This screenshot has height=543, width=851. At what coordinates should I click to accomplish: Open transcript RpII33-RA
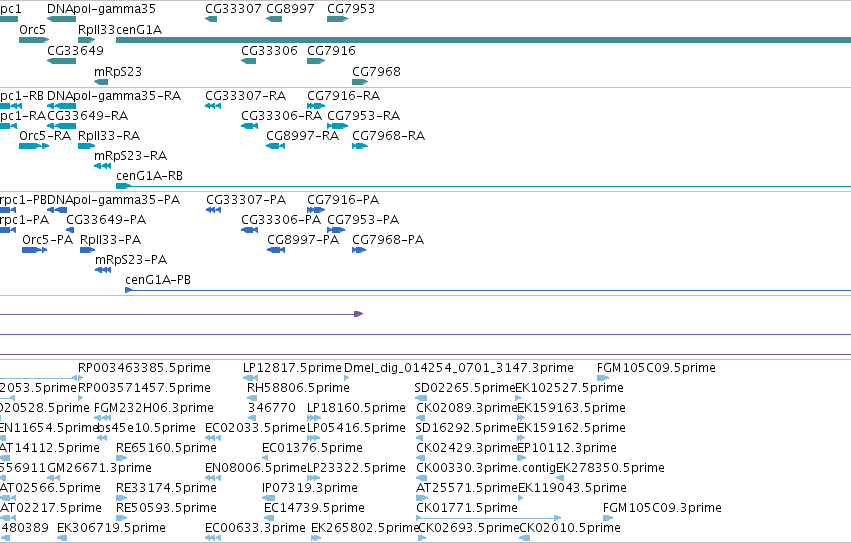point(109,136)
